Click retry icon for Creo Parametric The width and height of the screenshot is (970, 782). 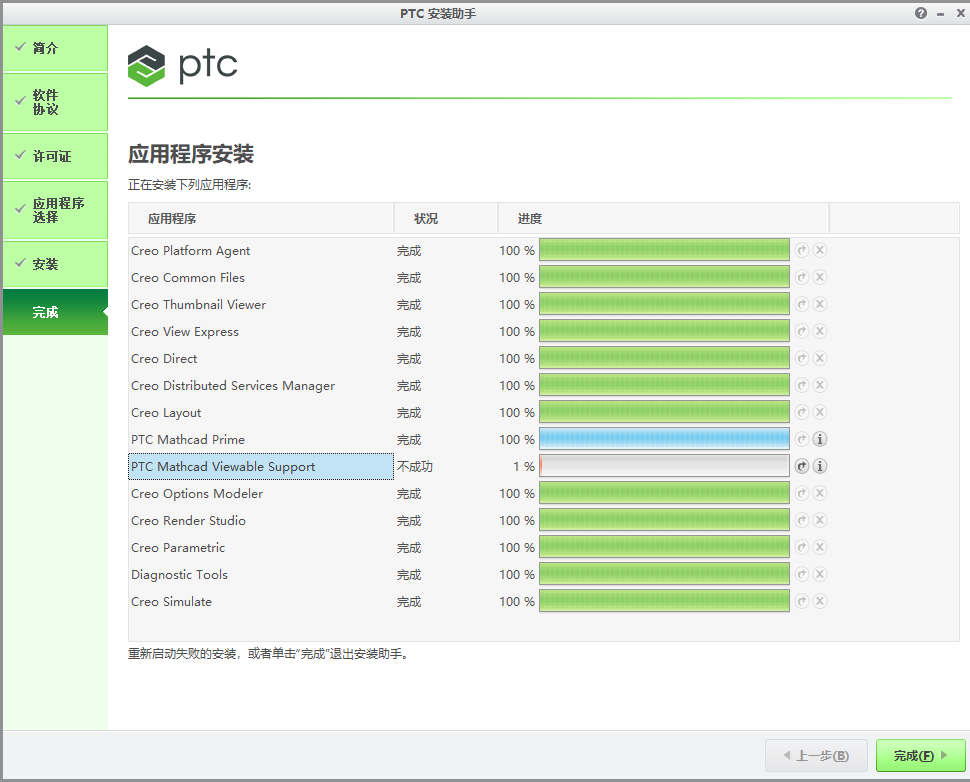pyautogui.click(x=802, y=547)
